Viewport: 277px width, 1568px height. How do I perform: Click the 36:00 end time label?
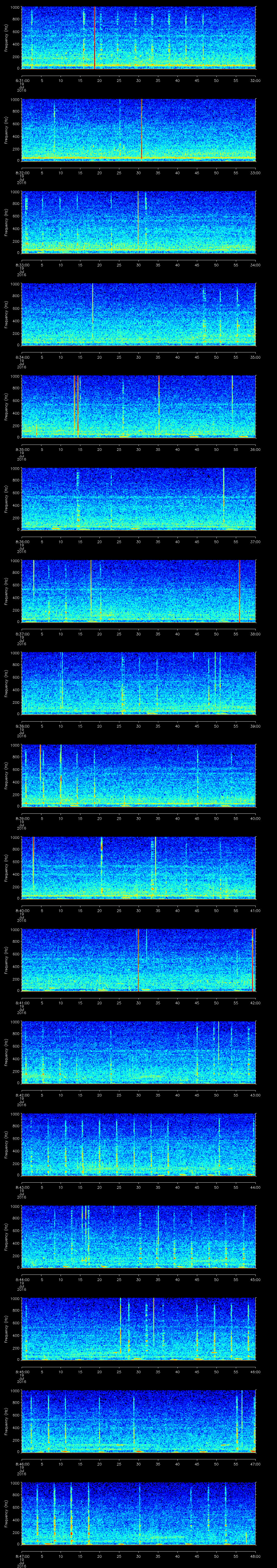255,449
